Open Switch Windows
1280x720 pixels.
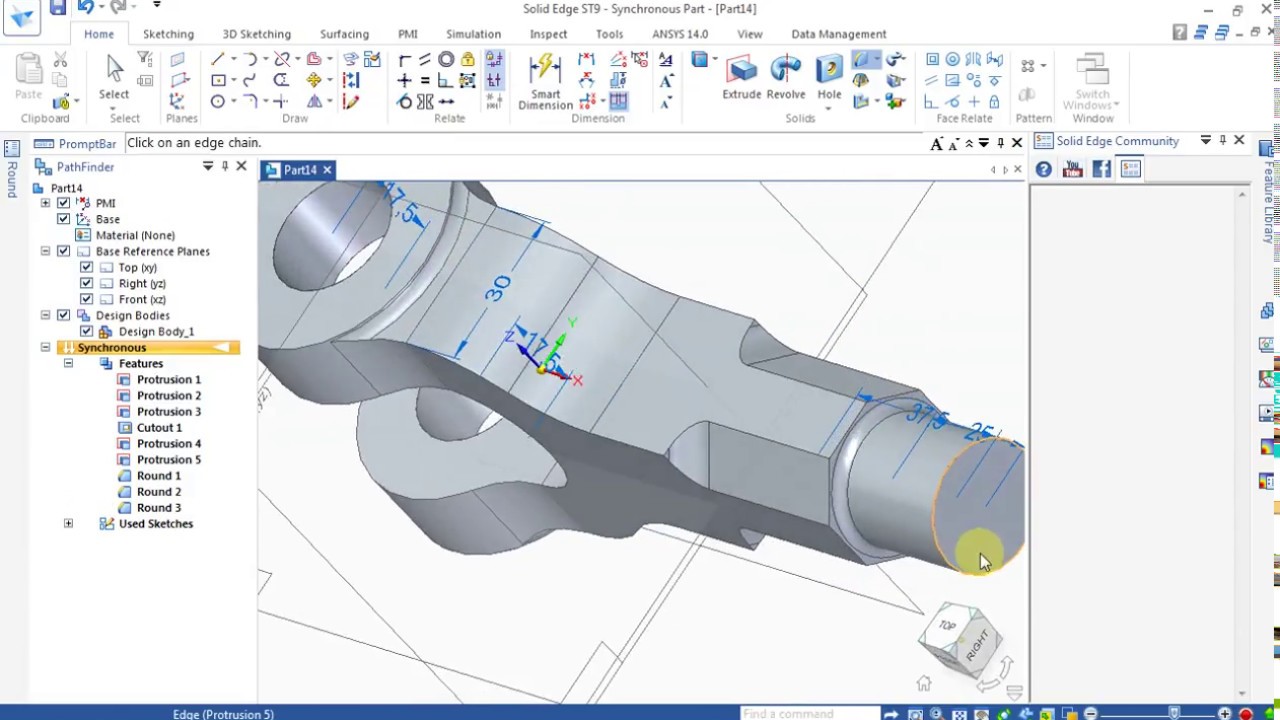[1091, 82]
